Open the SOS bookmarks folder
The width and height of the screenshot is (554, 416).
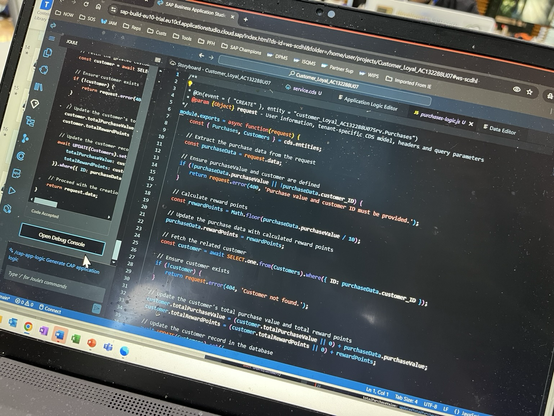pos(87,18)
